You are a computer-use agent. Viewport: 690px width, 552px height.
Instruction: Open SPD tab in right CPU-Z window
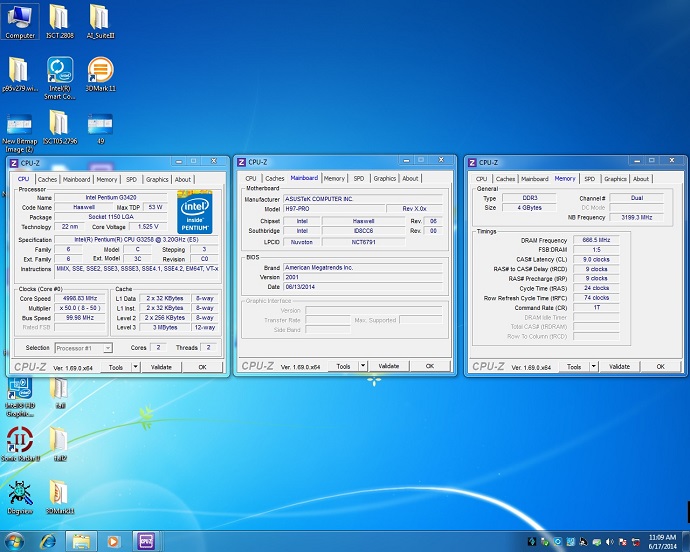(x=590, y=179)
